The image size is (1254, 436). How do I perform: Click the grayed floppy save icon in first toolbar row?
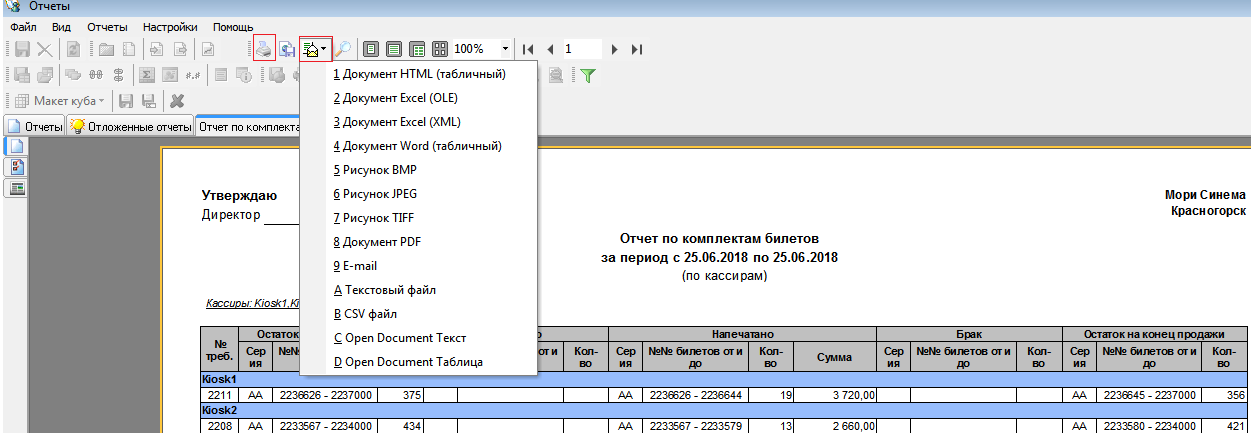coord(21,48)
